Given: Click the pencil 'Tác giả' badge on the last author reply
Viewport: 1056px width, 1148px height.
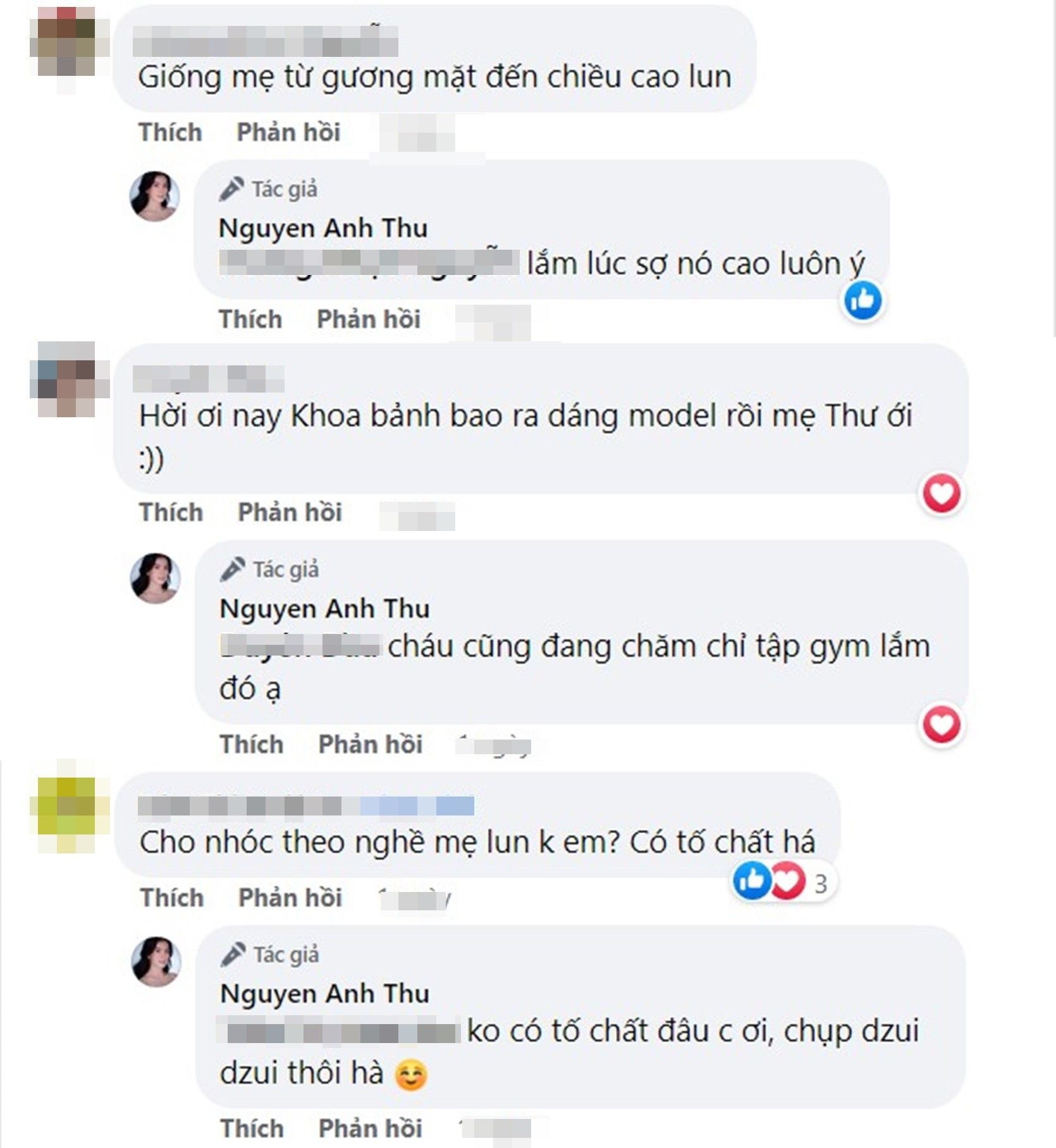Looking at the screenshot, I should pos(270,955).
